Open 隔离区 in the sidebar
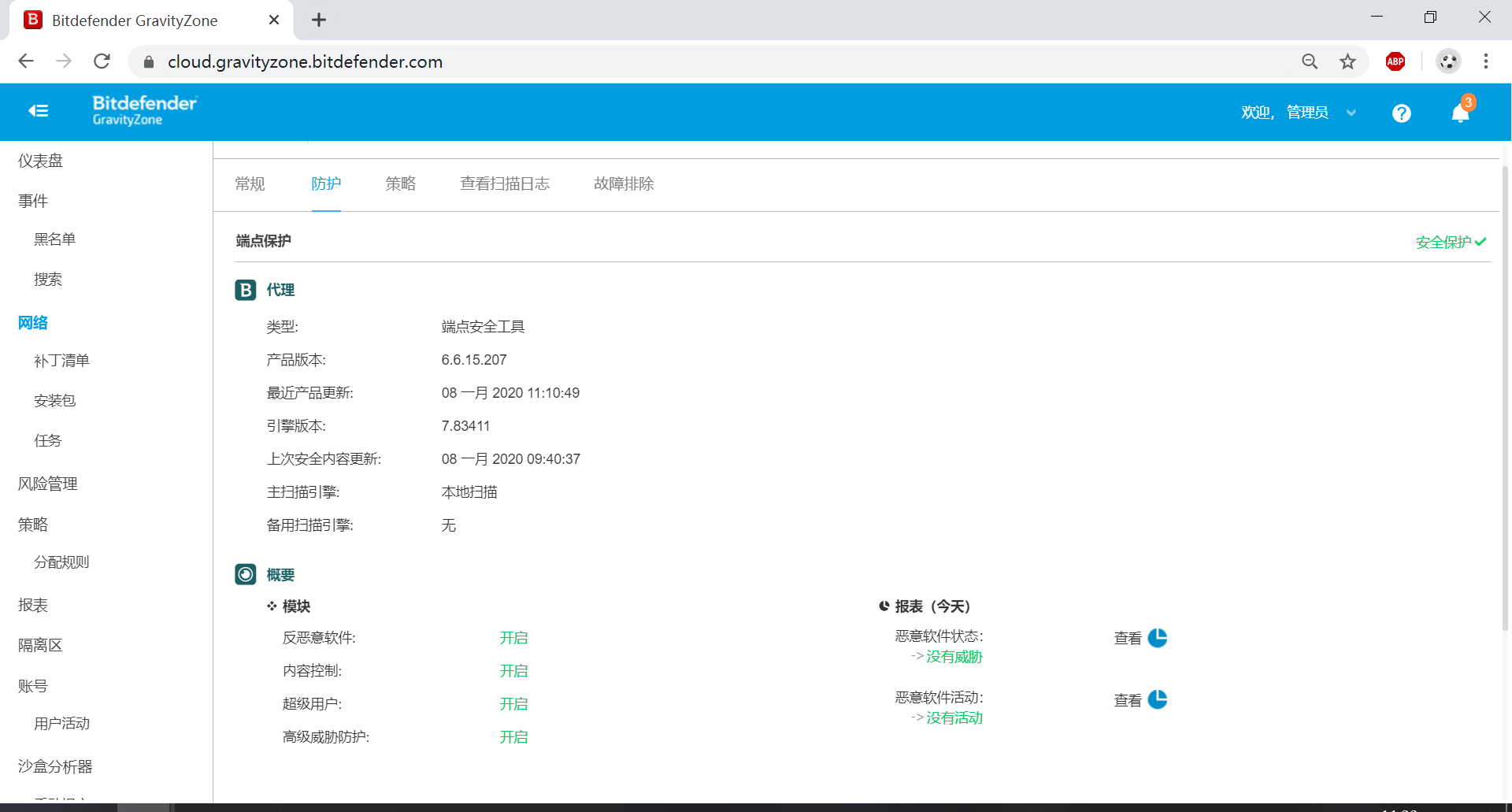Viewport: 1512px width, 812px height. [40, 646]
